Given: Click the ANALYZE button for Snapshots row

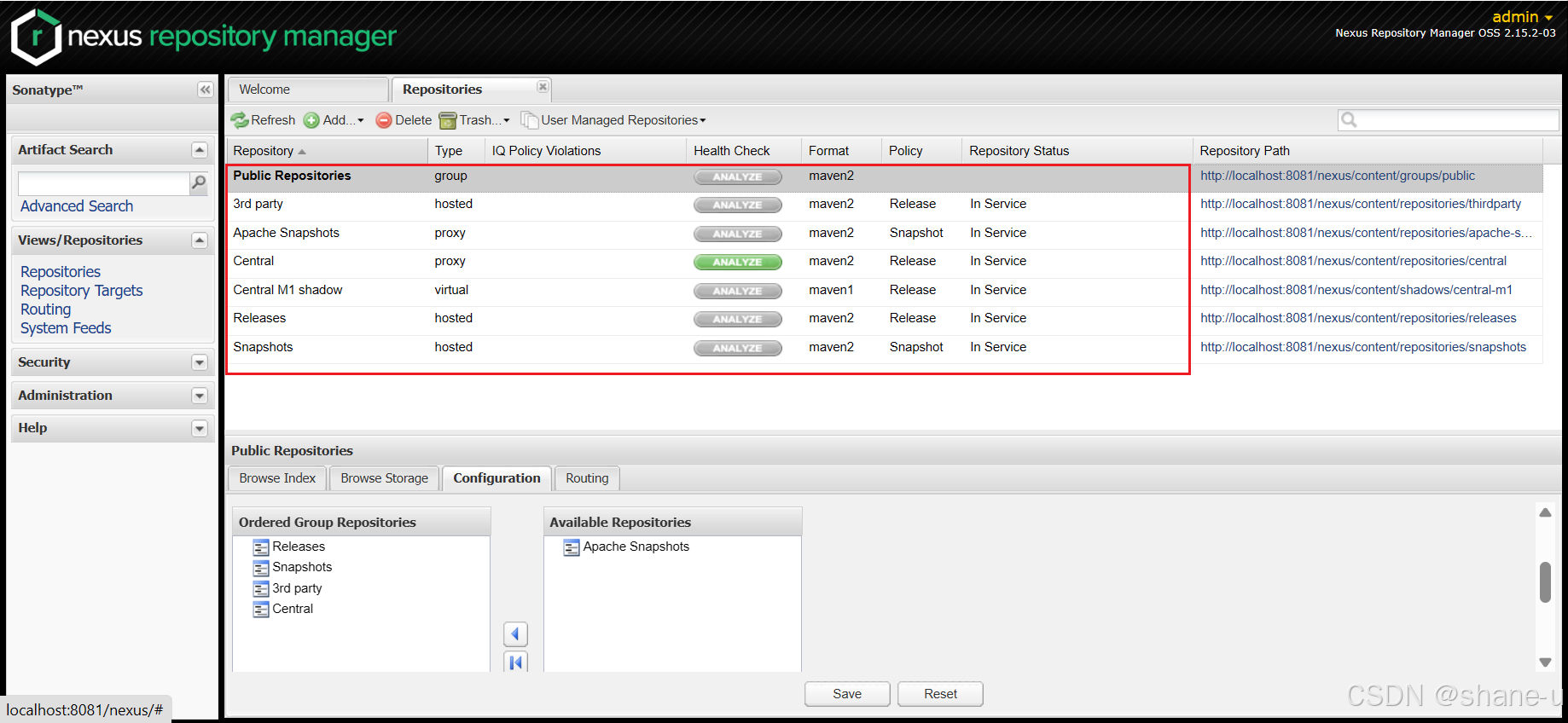Looking at the screenshot, I should 737,348.
